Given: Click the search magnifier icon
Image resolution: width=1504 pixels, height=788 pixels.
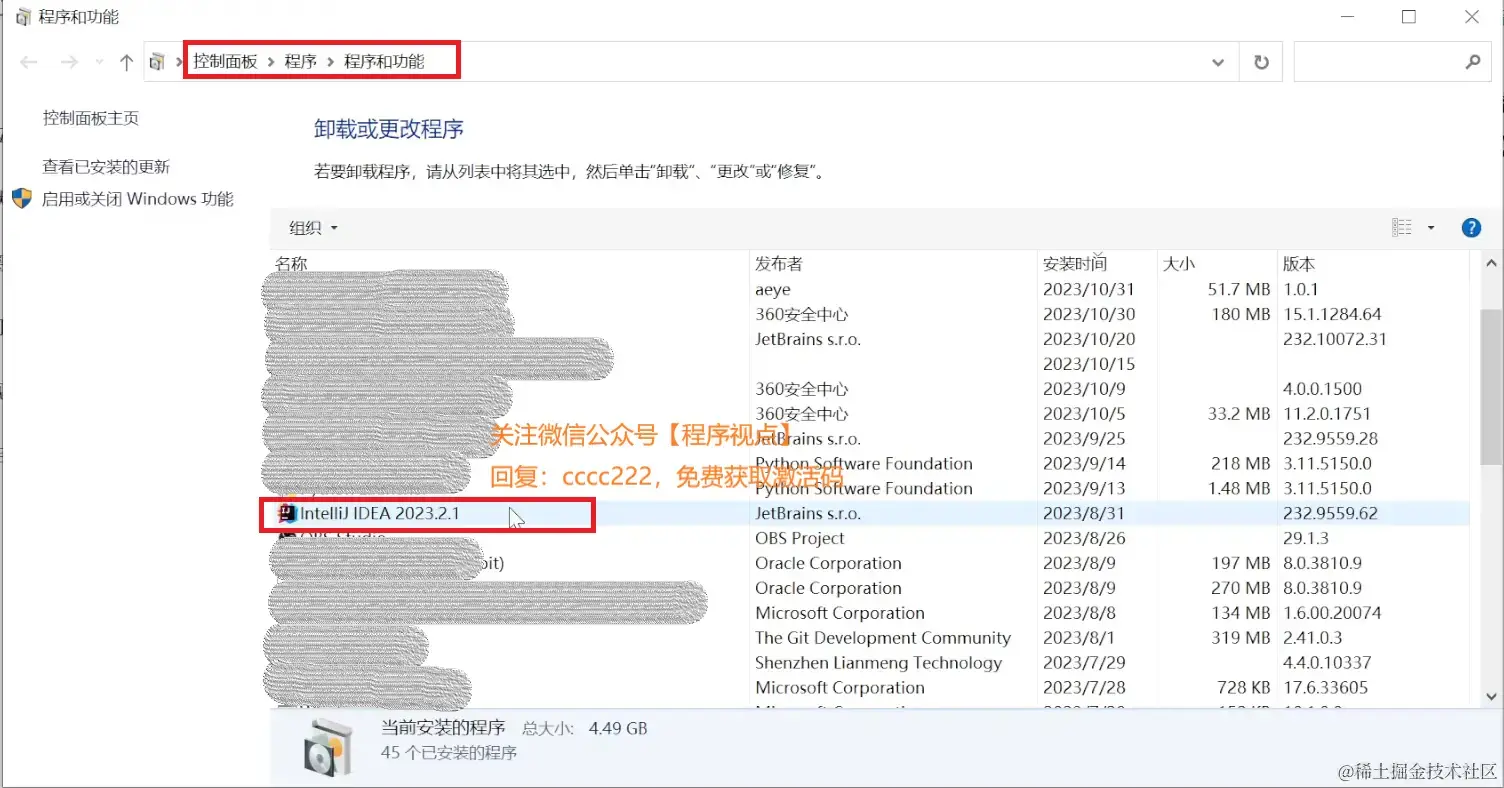Looking at the screenshot, I should coord(1472,62).
